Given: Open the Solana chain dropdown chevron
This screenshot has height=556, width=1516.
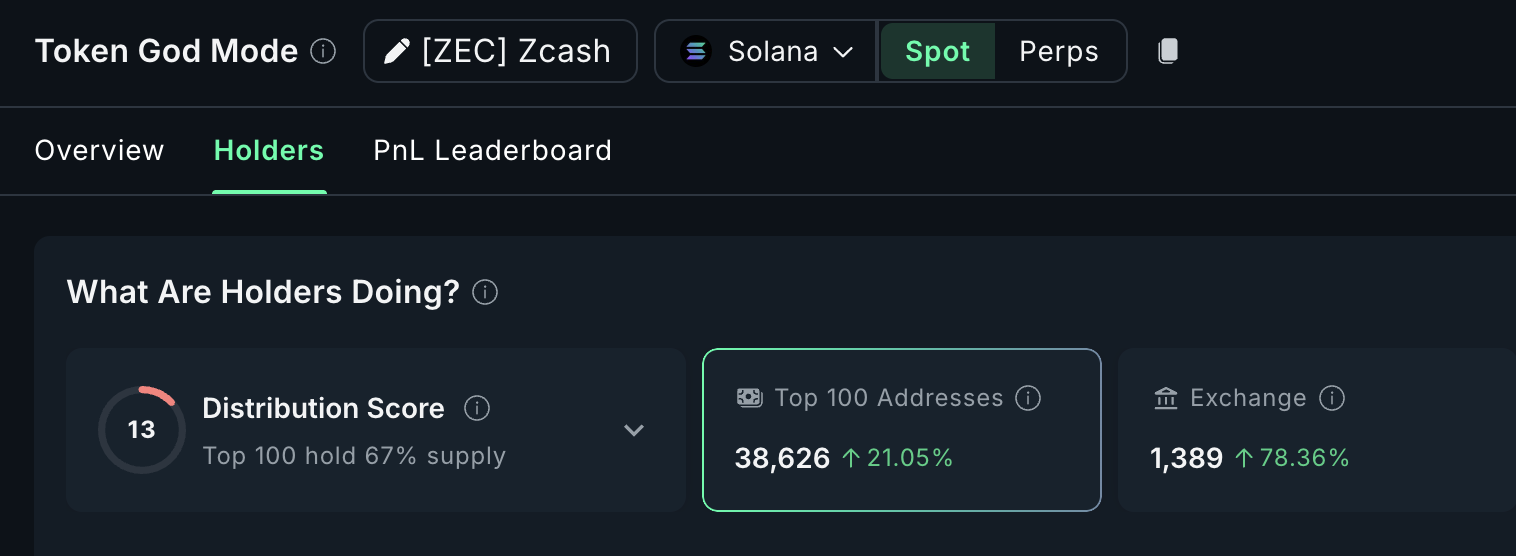Looking at the screenshot, I should pyautogui.click(x=843, y=51).
